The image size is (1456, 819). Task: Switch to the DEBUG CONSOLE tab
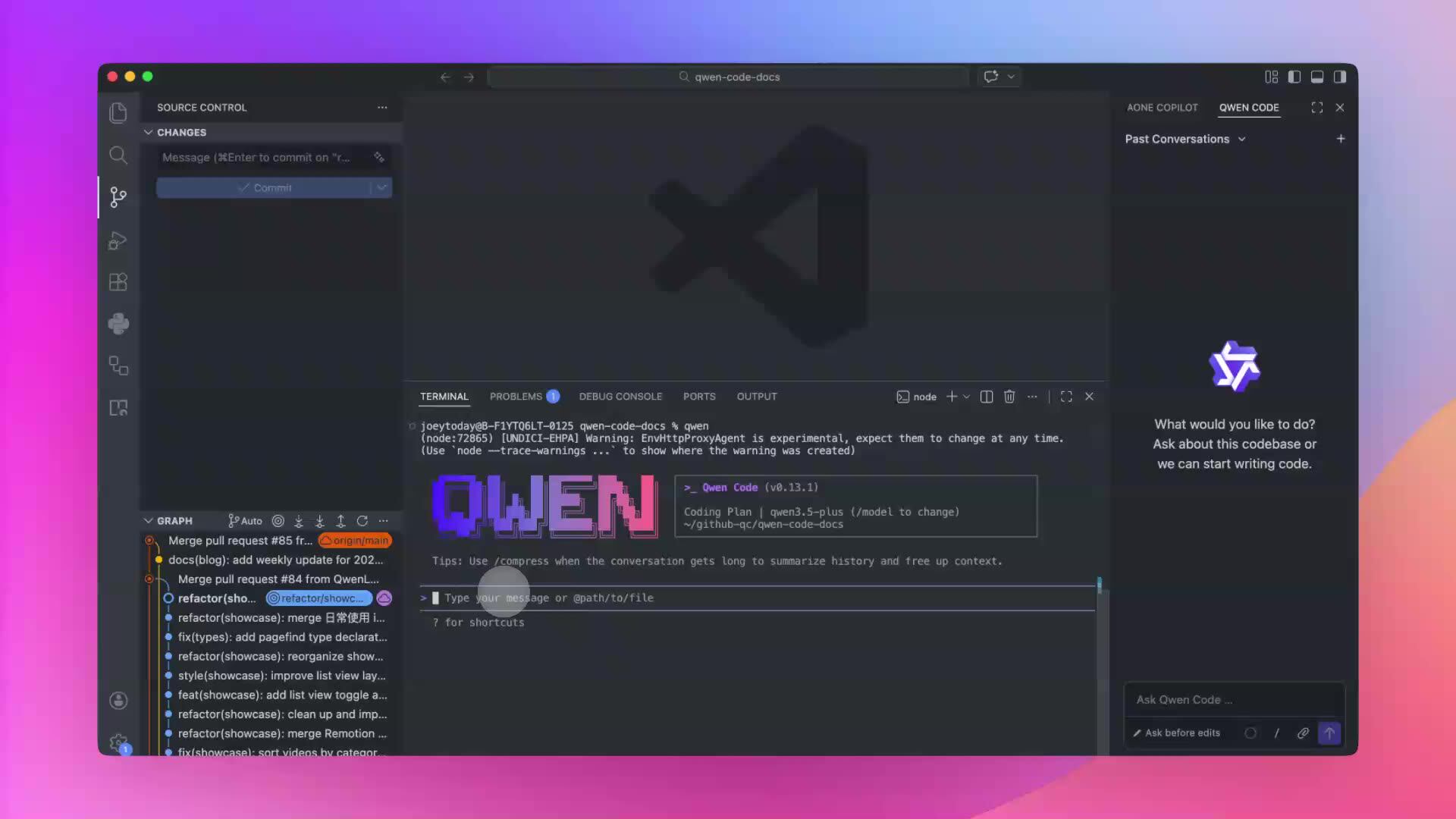coord(620,397)
